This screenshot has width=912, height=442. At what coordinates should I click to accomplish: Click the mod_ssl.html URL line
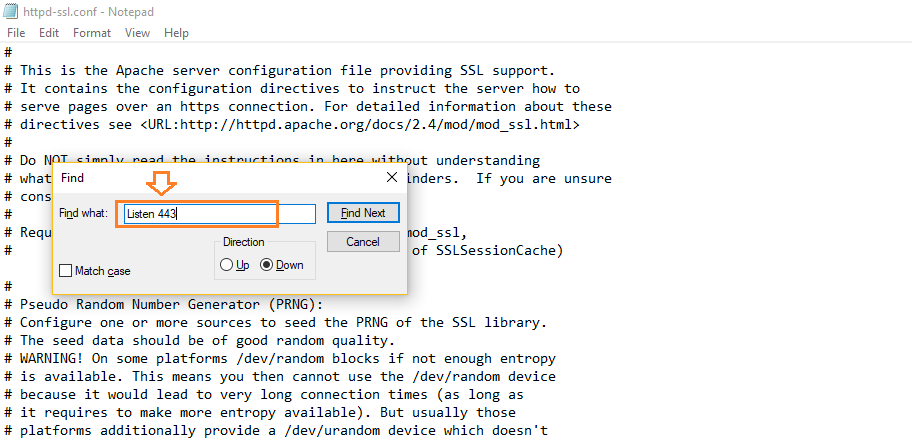point(292,124)
